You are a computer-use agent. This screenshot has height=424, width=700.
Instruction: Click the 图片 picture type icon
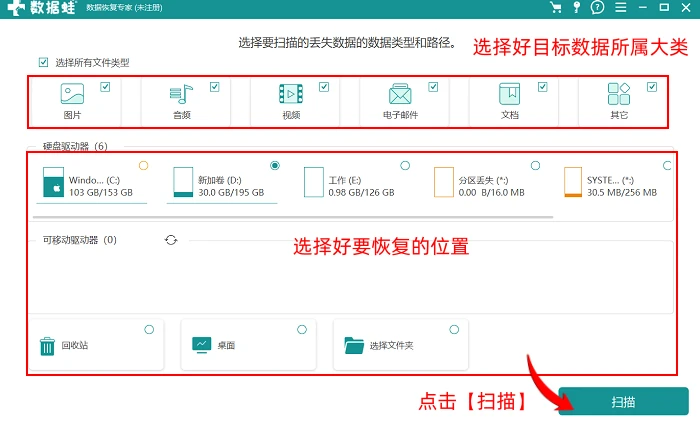pos(72,94)
